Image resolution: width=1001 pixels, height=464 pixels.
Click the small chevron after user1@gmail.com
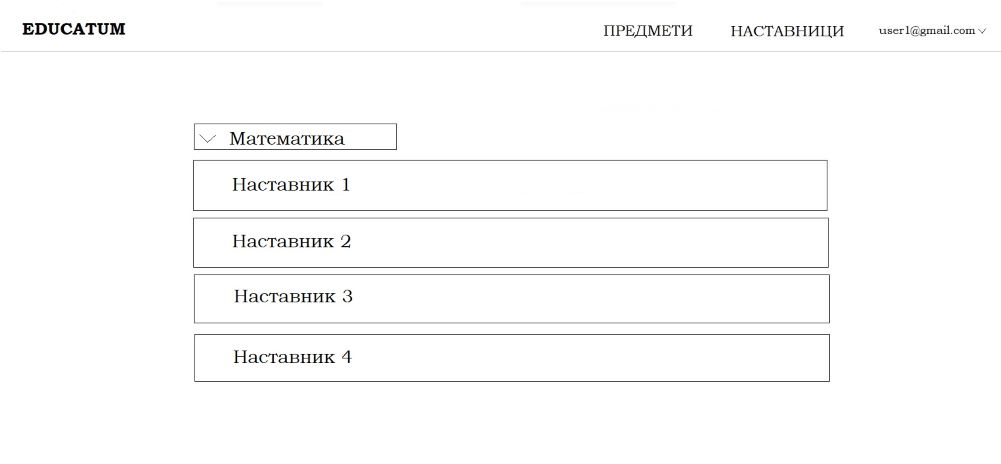coord(982,31)
